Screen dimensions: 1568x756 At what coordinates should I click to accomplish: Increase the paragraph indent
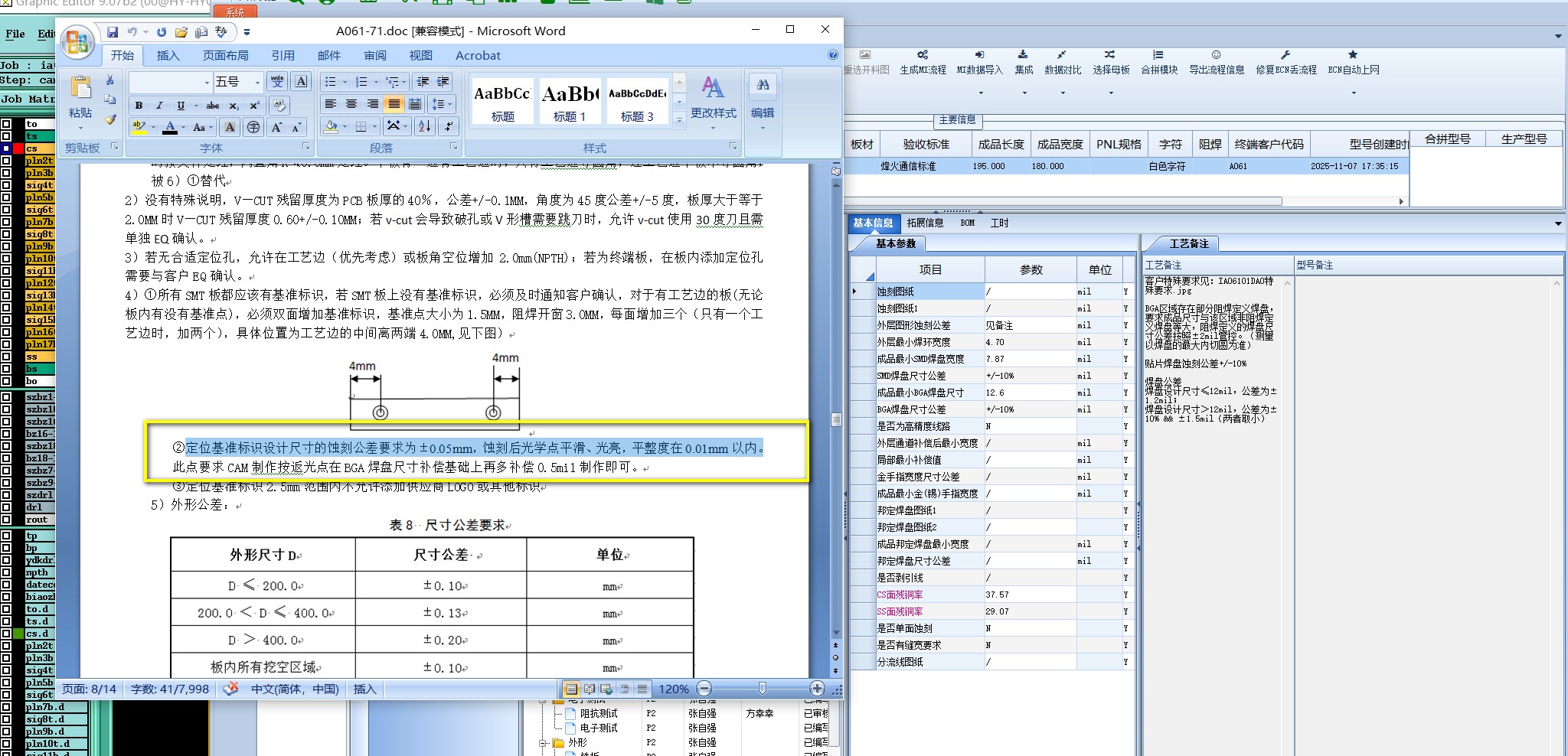(443, 82)
